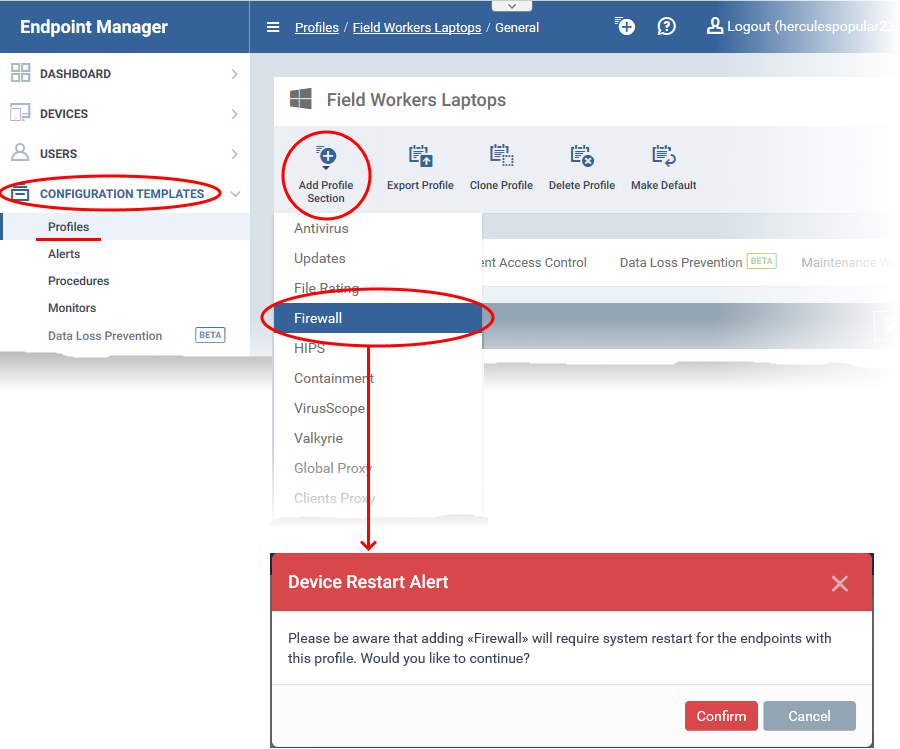Select Valkyrie from the dropdown list
The height and width of the screenshot is (749, 900).
378,438
